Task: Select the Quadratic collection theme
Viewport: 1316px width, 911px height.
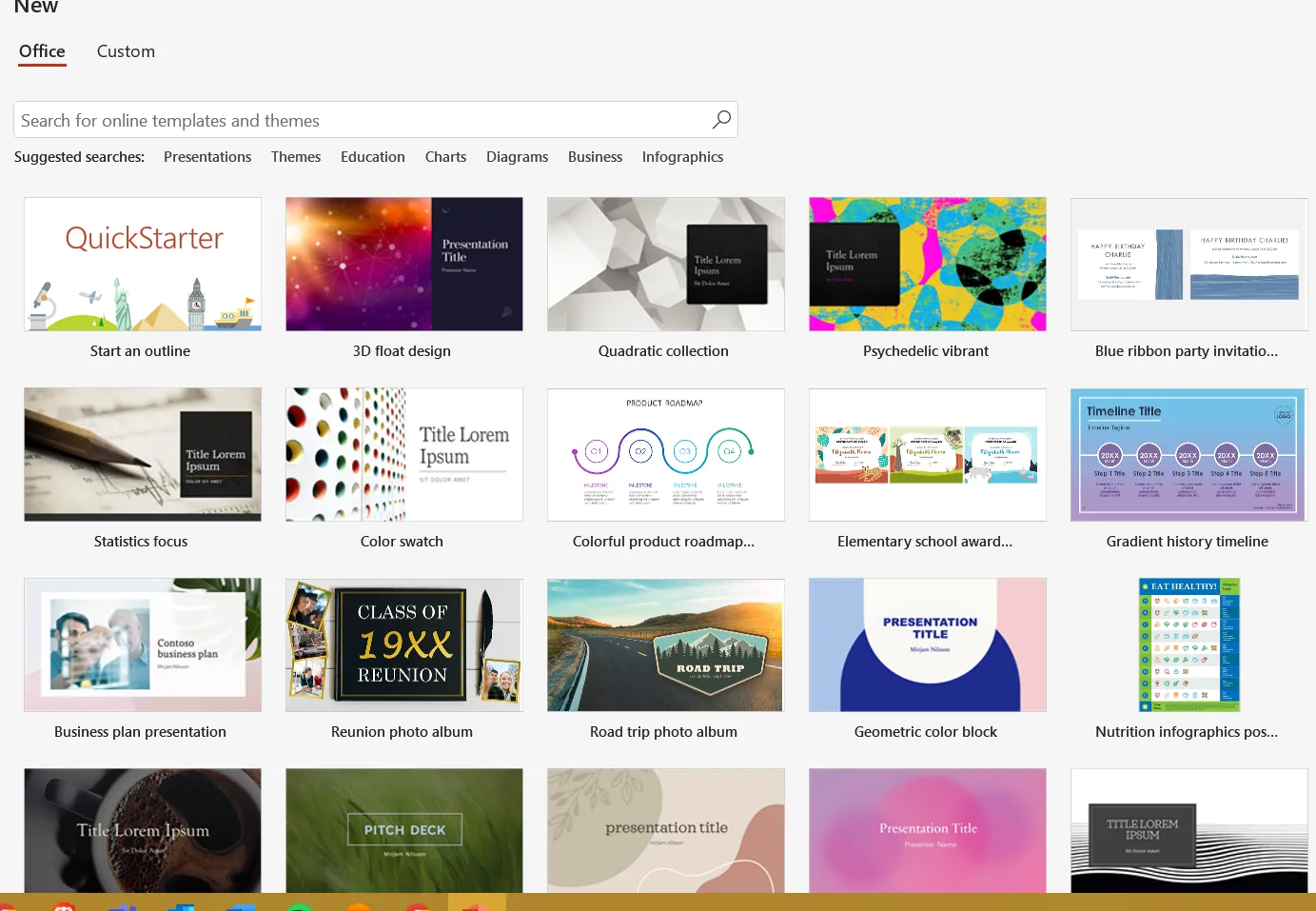Action: (x=665, y=264)
